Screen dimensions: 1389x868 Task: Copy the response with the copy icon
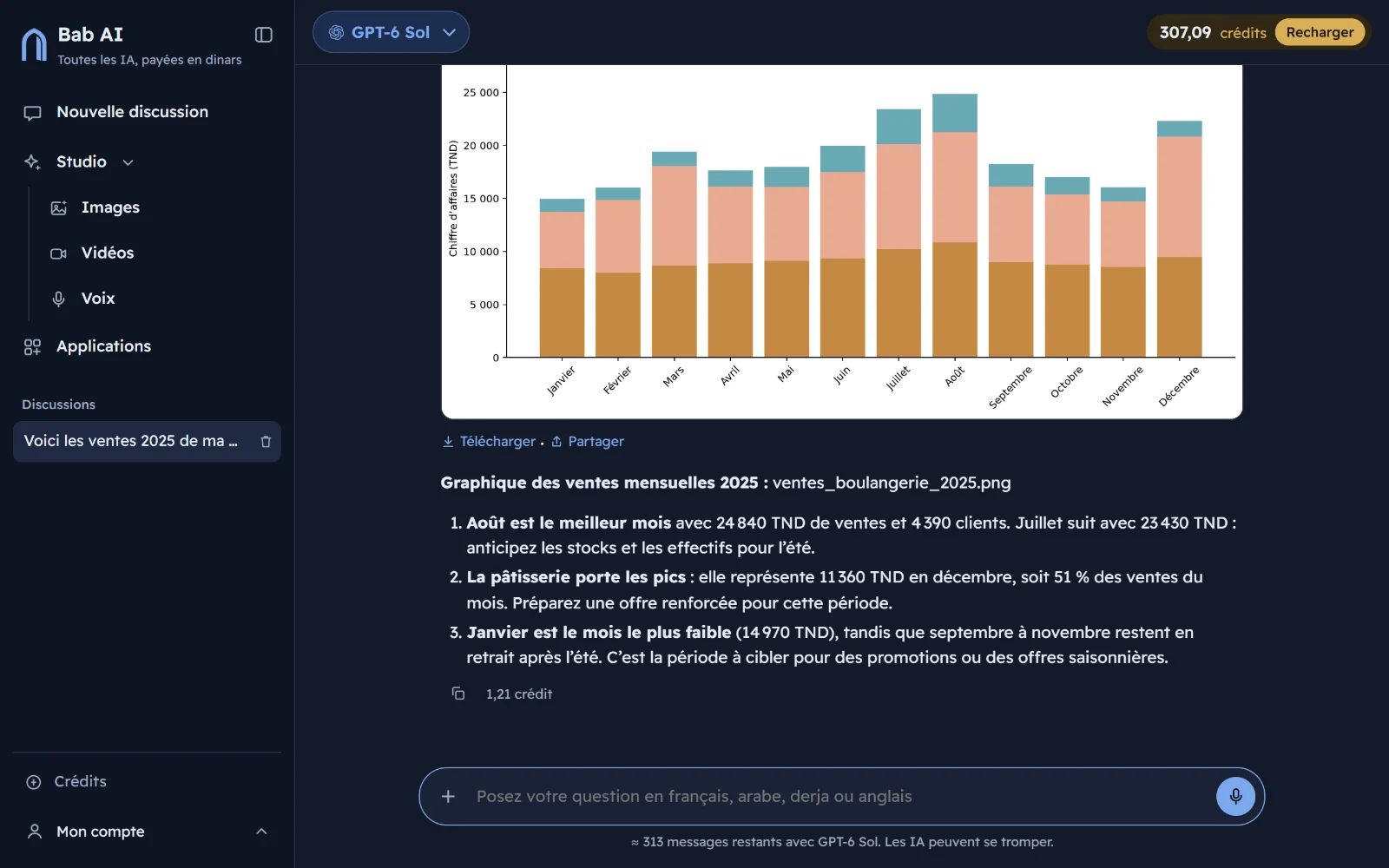click(x=458, y=693)
